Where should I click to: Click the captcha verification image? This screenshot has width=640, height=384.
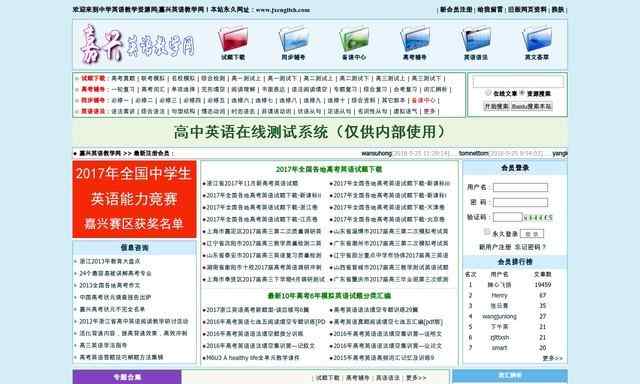(x=538, y=218)
